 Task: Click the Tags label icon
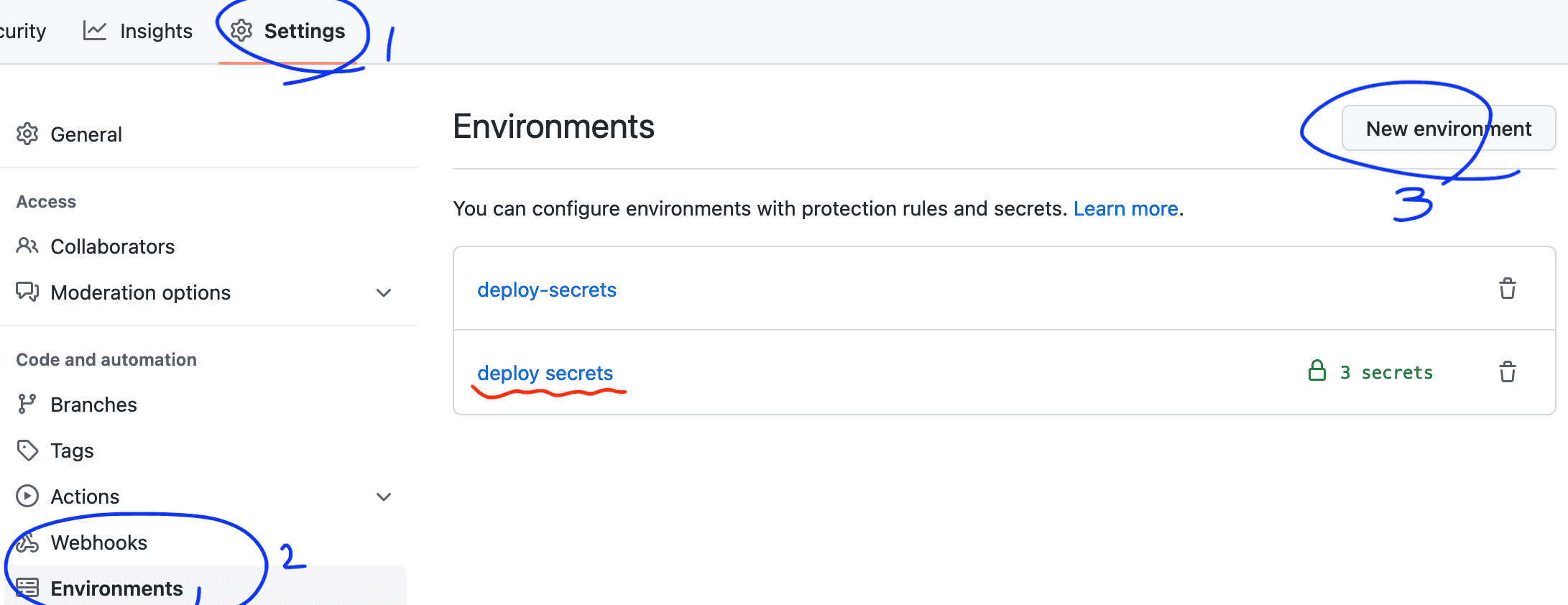tap(27, 450)
